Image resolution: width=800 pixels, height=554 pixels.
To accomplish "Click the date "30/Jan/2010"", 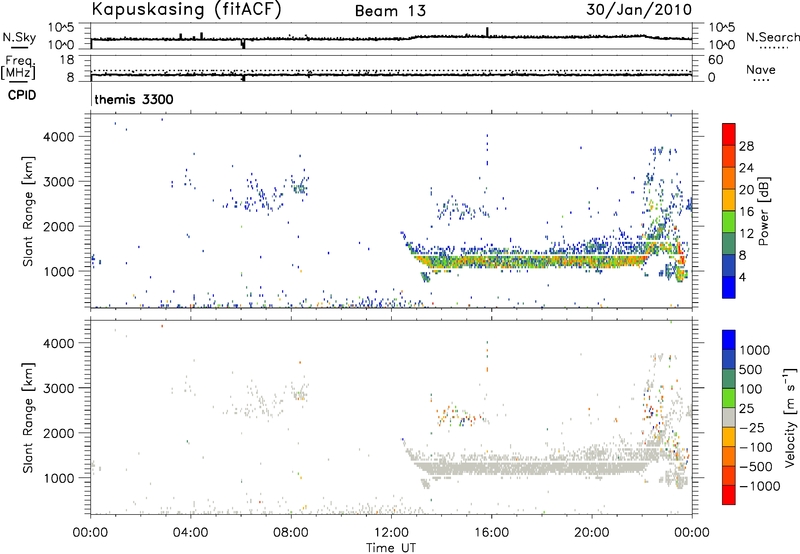I will pos(639,10).
